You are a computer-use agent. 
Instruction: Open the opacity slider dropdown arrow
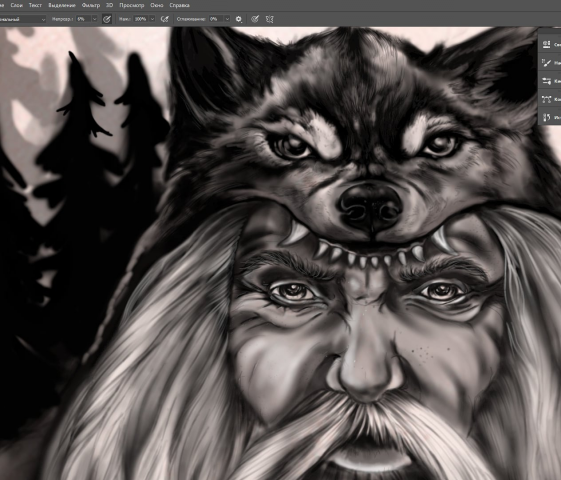click(x=94, y=19)
